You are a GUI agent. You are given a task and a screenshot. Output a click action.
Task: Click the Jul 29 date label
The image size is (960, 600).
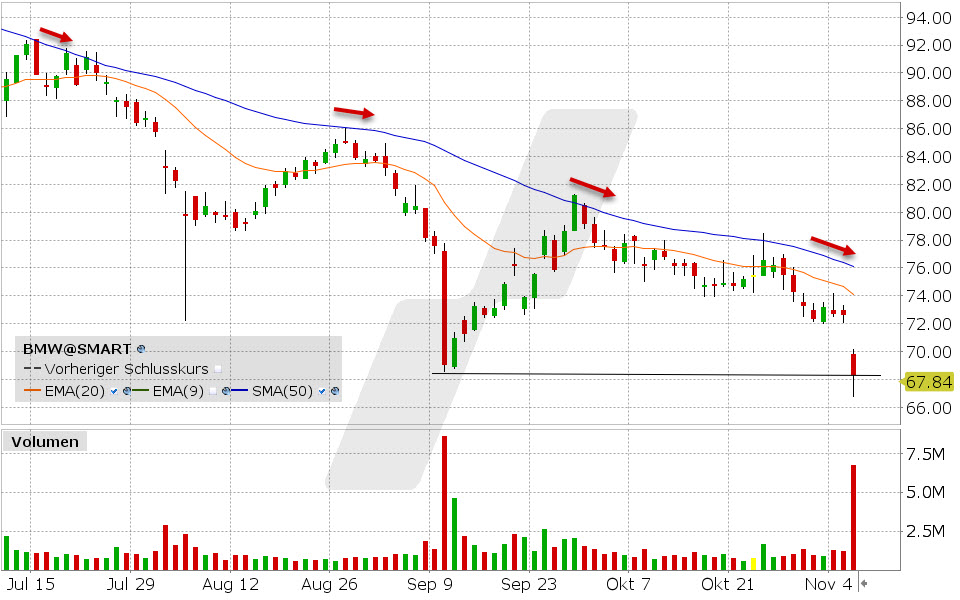coord(130,584)
